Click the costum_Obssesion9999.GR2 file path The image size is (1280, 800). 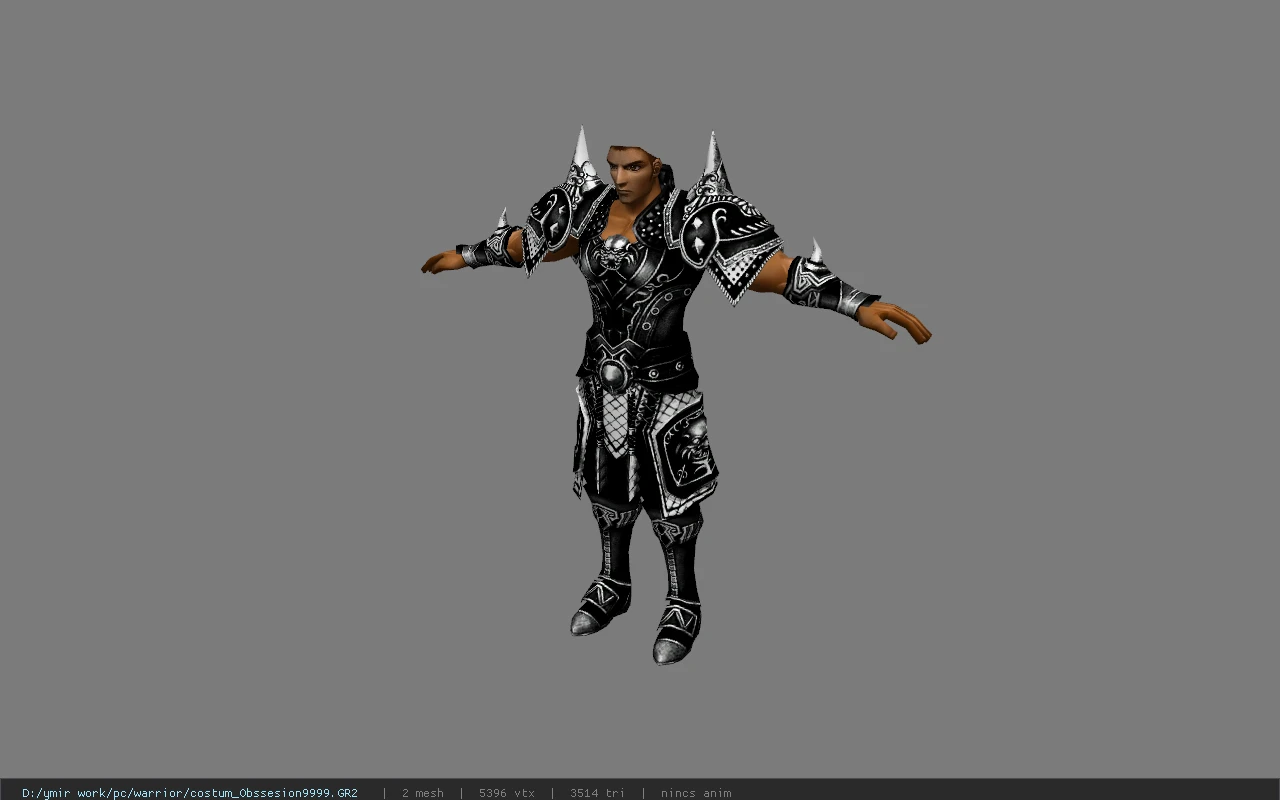point(190,793)
